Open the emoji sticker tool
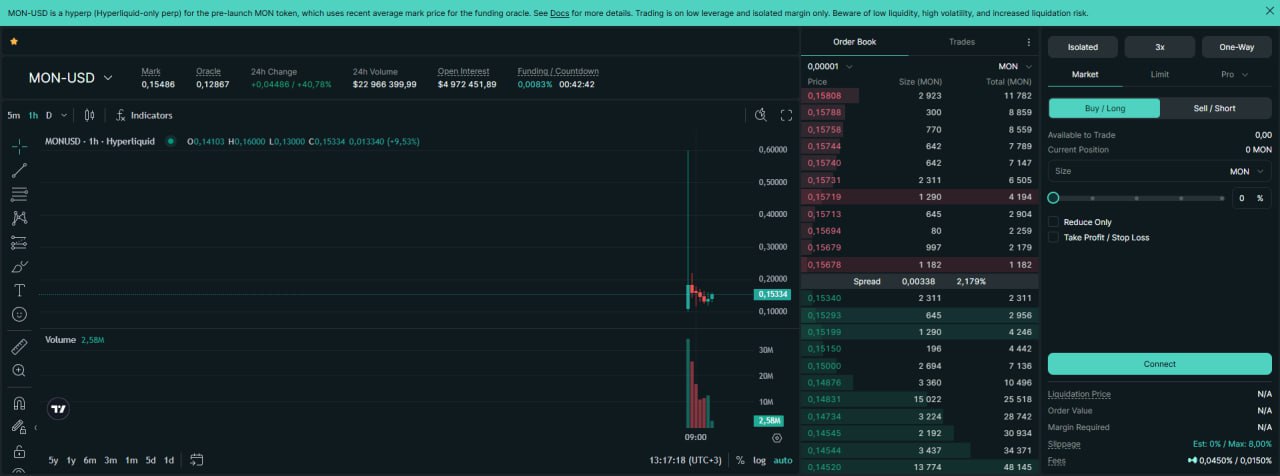The height and width of the screenshot is (476, 1280). click(19, 314)
